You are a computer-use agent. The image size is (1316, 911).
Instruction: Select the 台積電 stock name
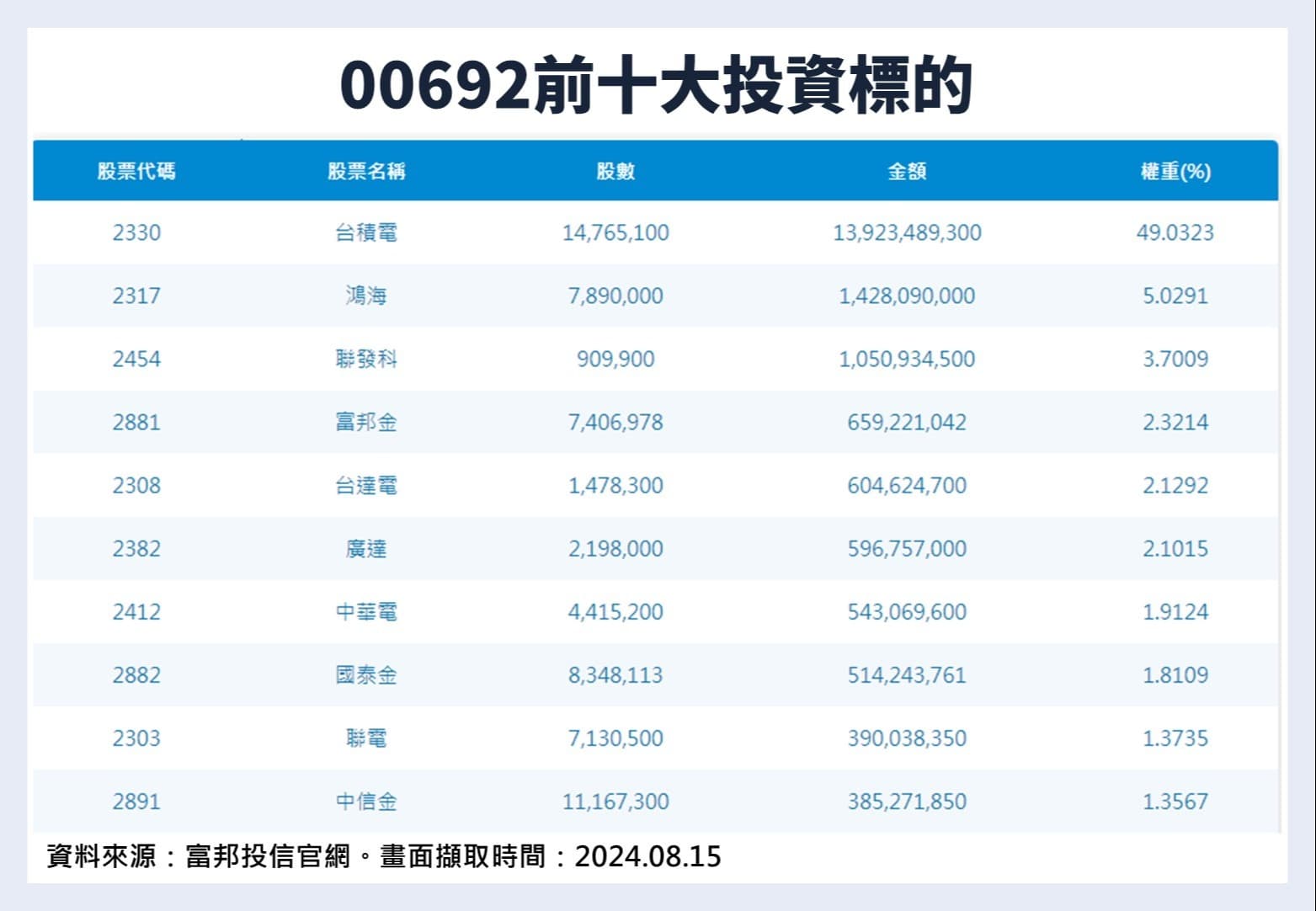click(x=366, y=232)
